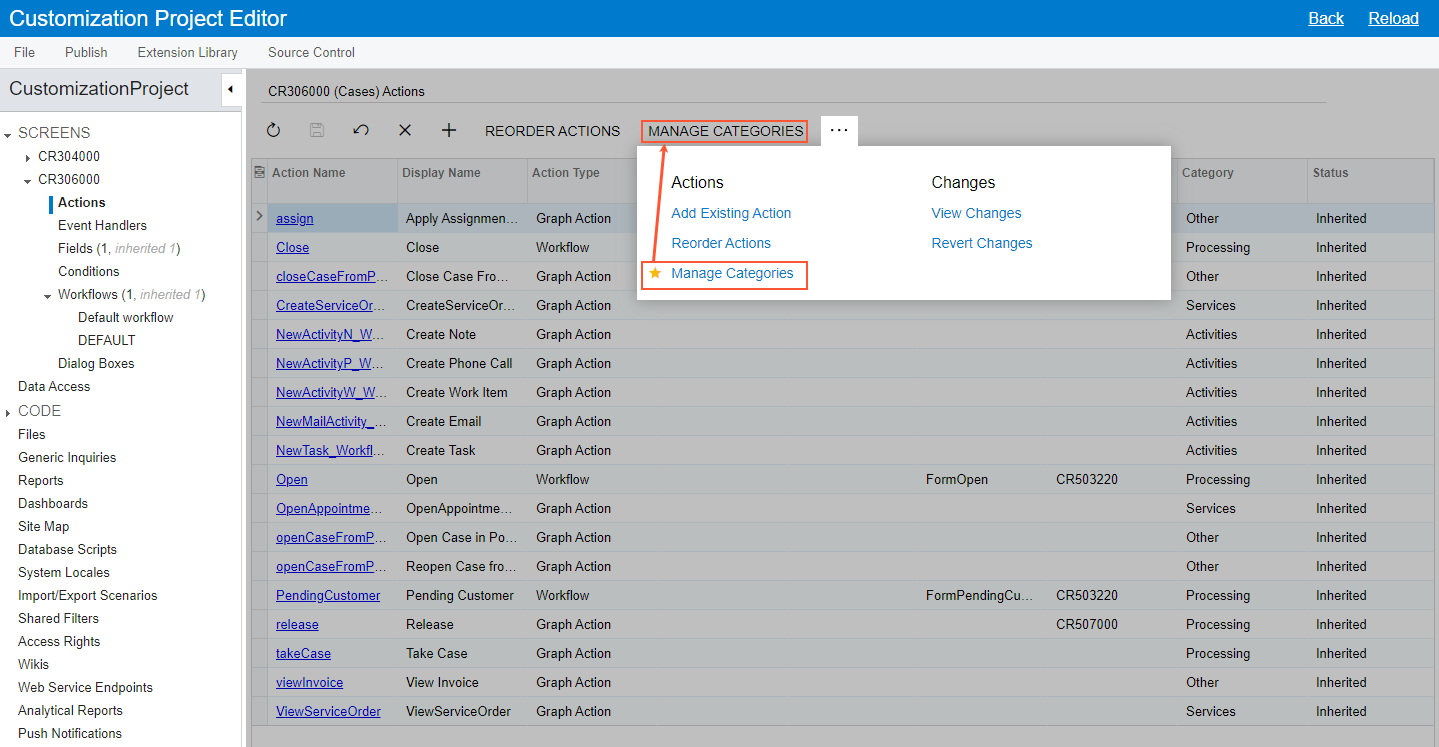
Task: Click the Refresh icon in the toolbar
Action: pyautogui.click(x=273, y=130)
